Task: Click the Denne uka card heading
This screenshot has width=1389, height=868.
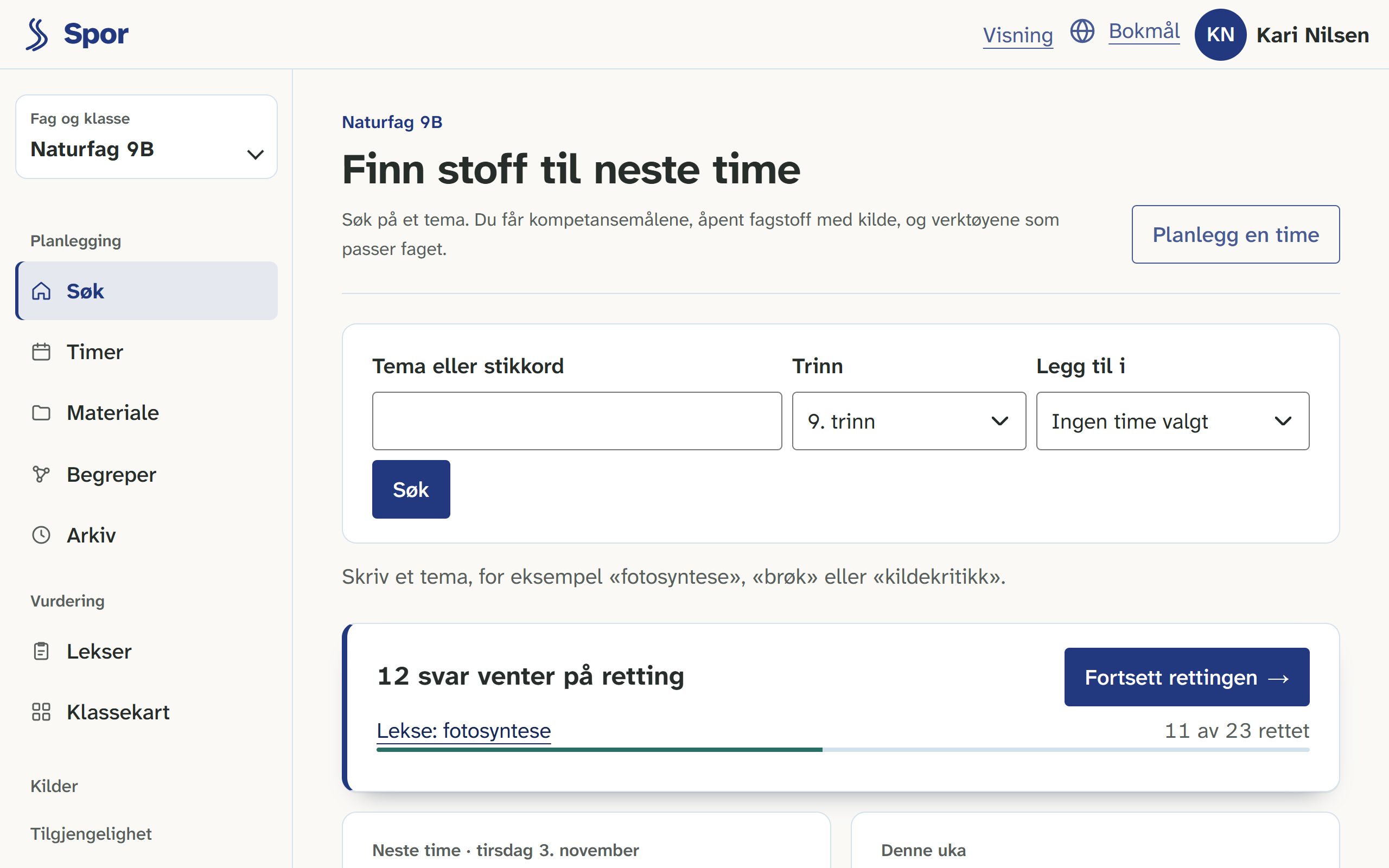Action: (923, 850)
